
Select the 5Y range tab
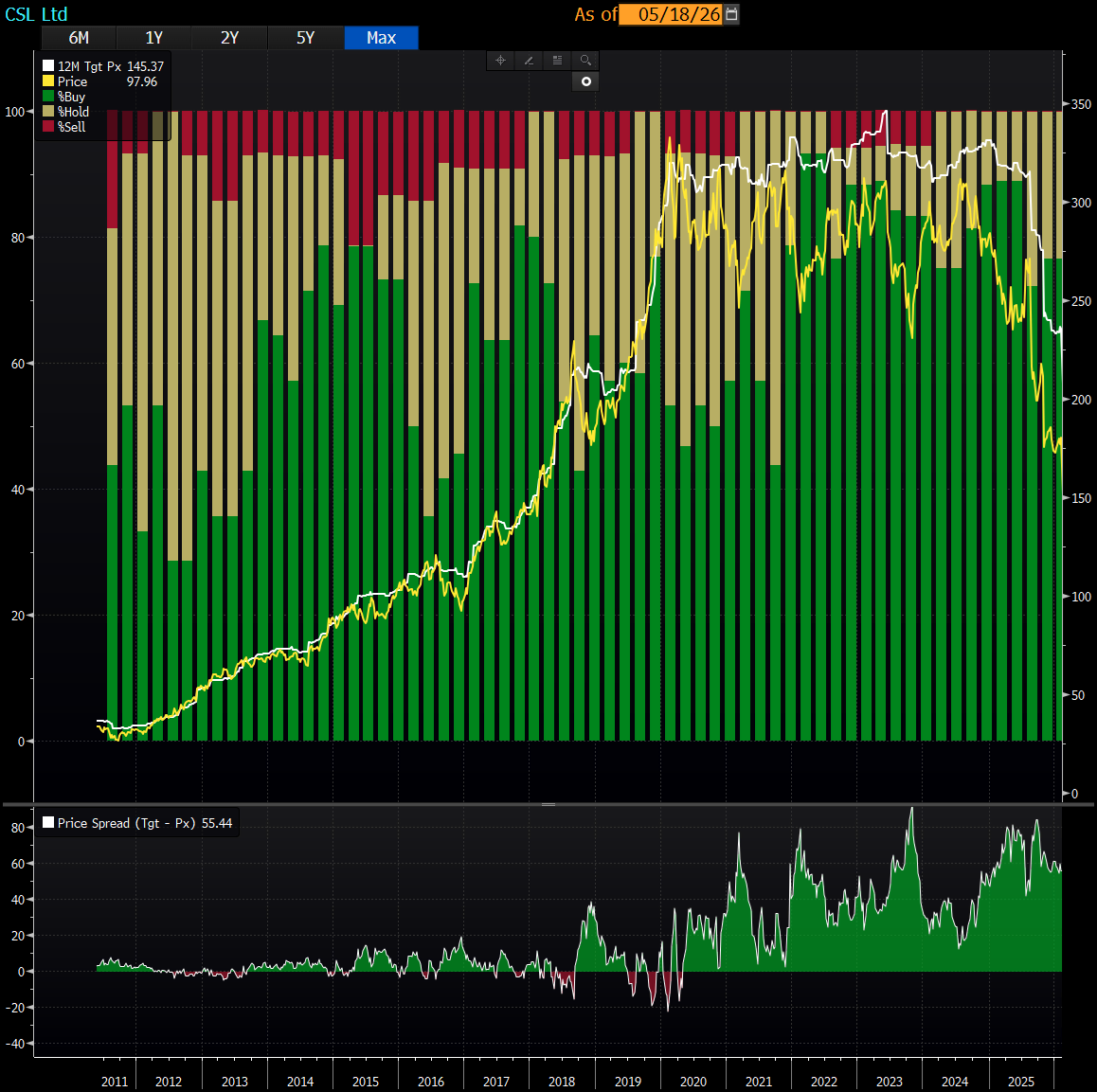click(306, 38)
